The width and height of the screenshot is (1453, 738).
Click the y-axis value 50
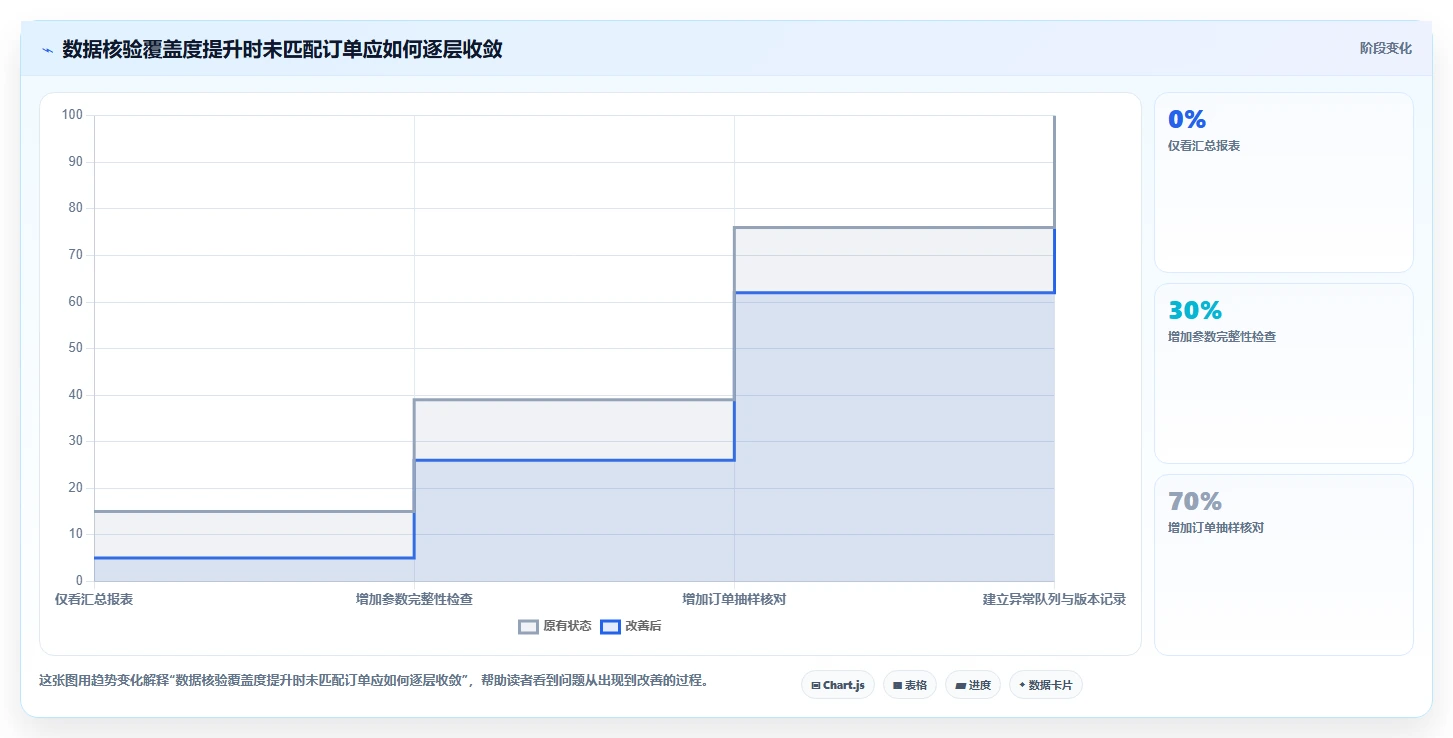[75, 348]
